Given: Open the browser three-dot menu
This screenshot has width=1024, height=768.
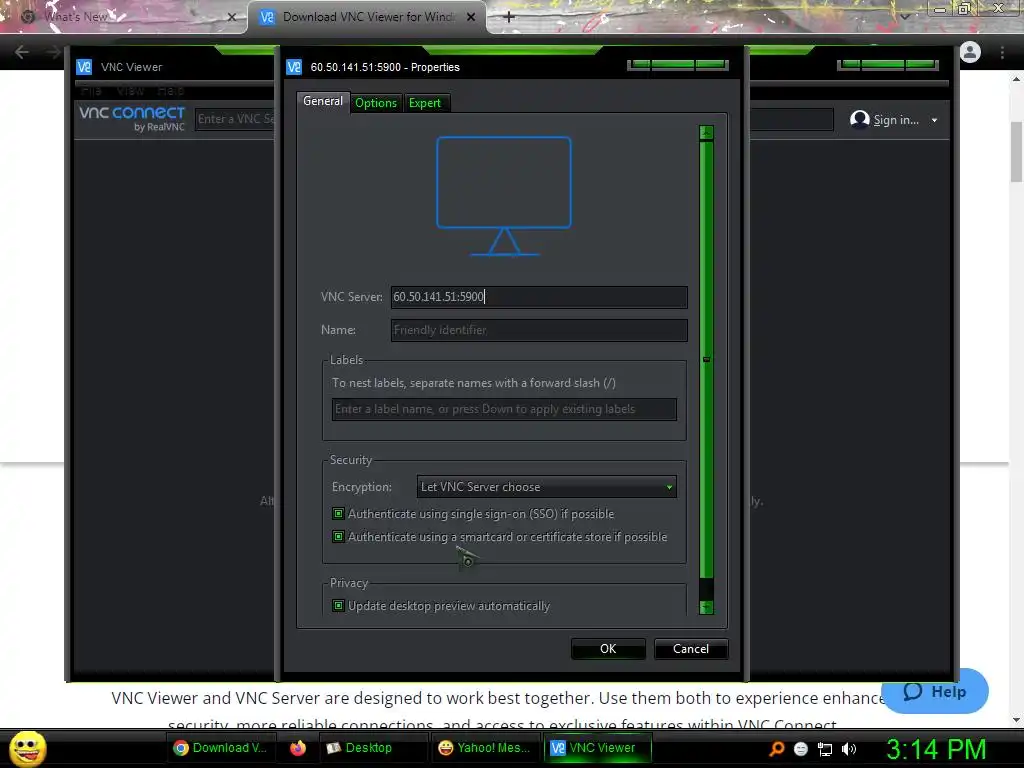Looking at the screenshot, I should click(1002, 52).
